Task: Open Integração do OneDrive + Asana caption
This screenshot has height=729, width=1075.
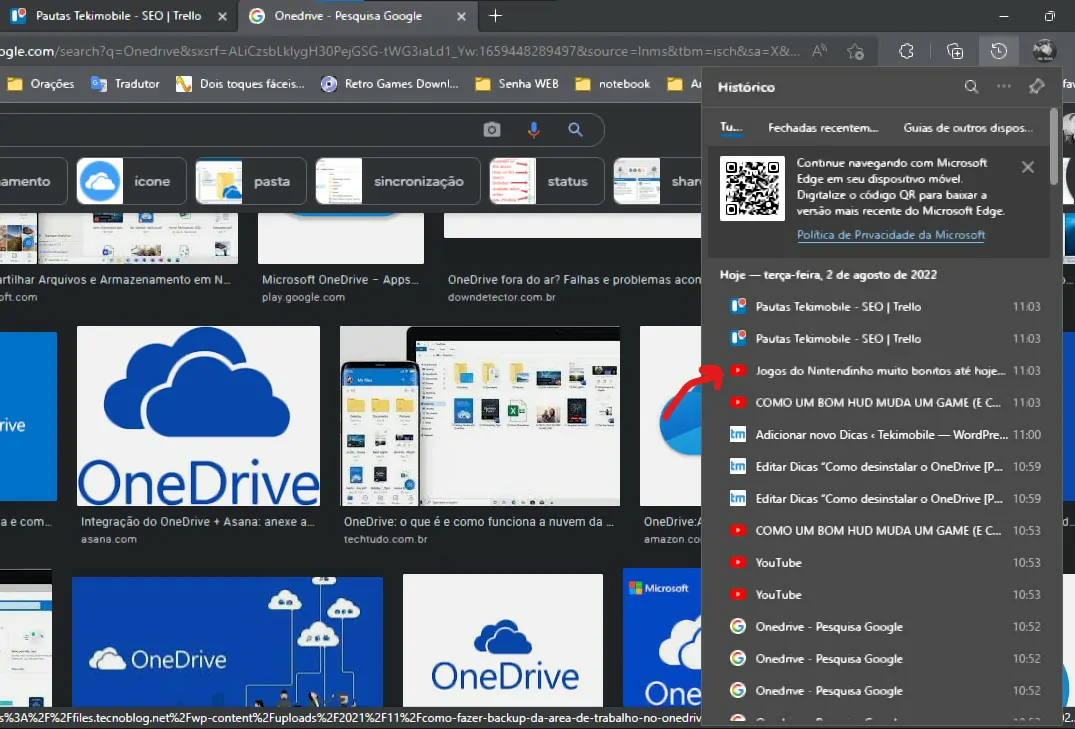Action: click(x=197, y=522)
